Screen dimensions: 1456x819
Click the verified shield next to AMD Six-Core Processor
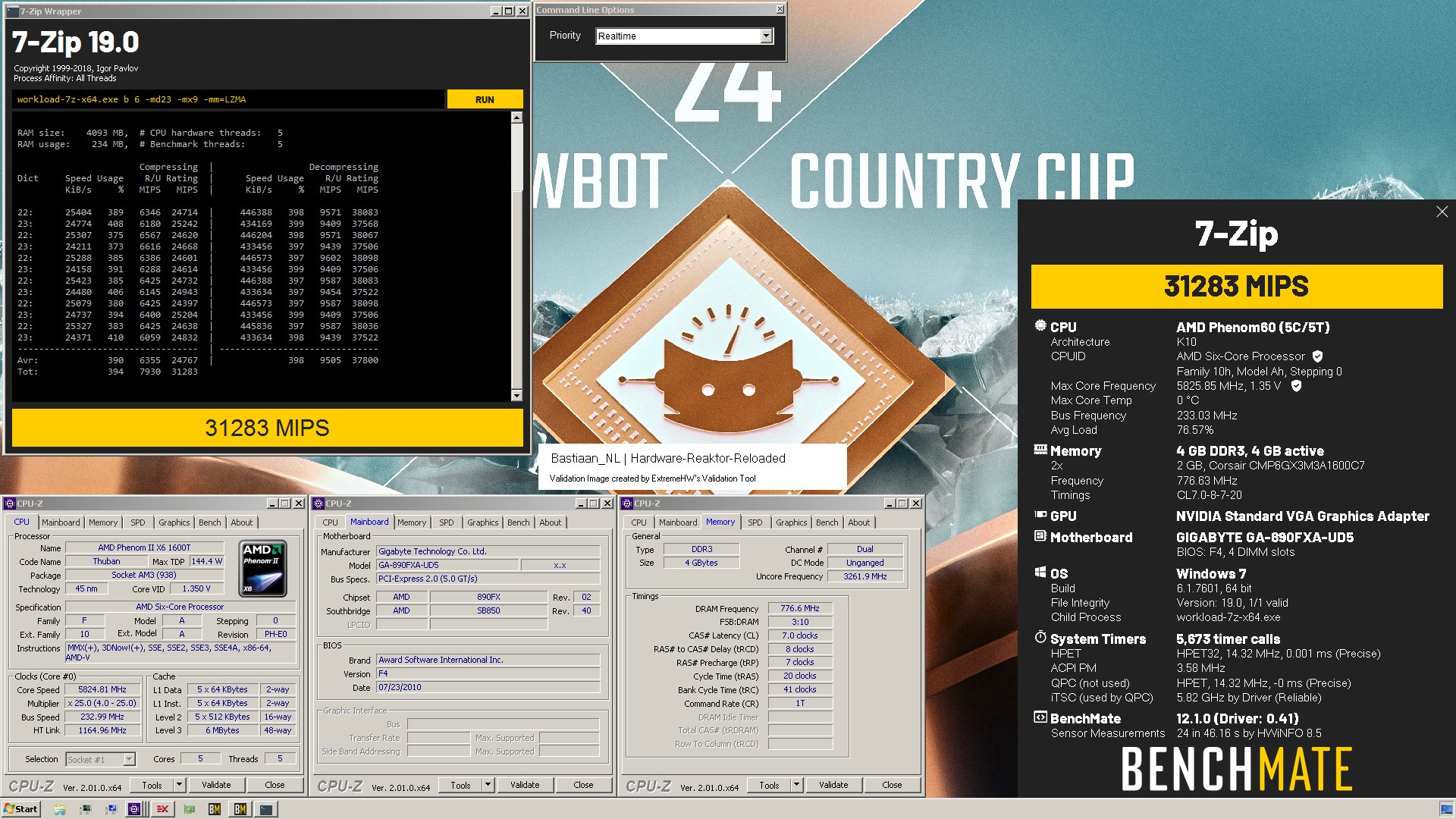[1318, 356]
